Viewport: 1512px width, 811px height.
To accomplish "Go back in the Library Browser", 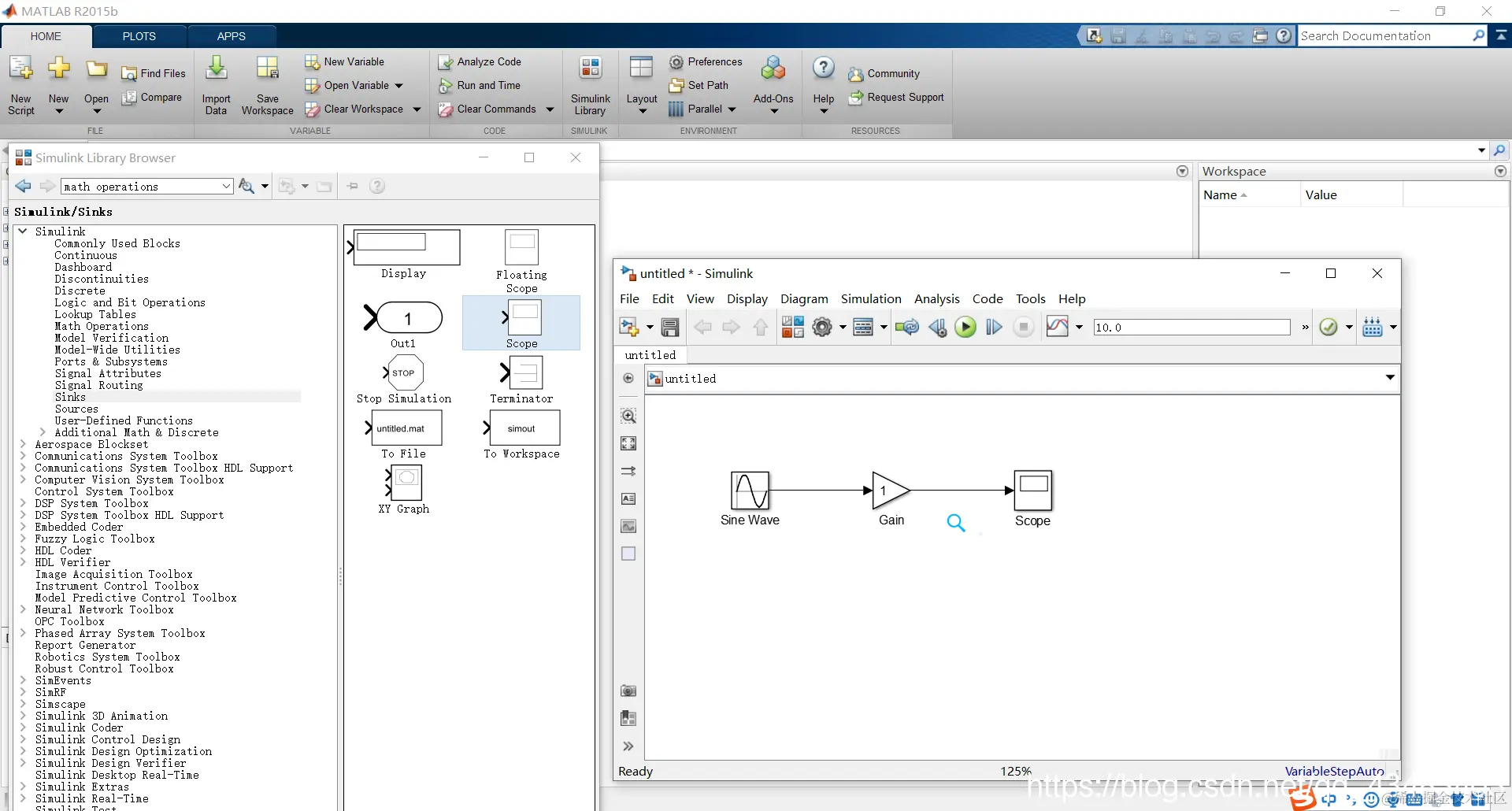I will pos(23,186).
